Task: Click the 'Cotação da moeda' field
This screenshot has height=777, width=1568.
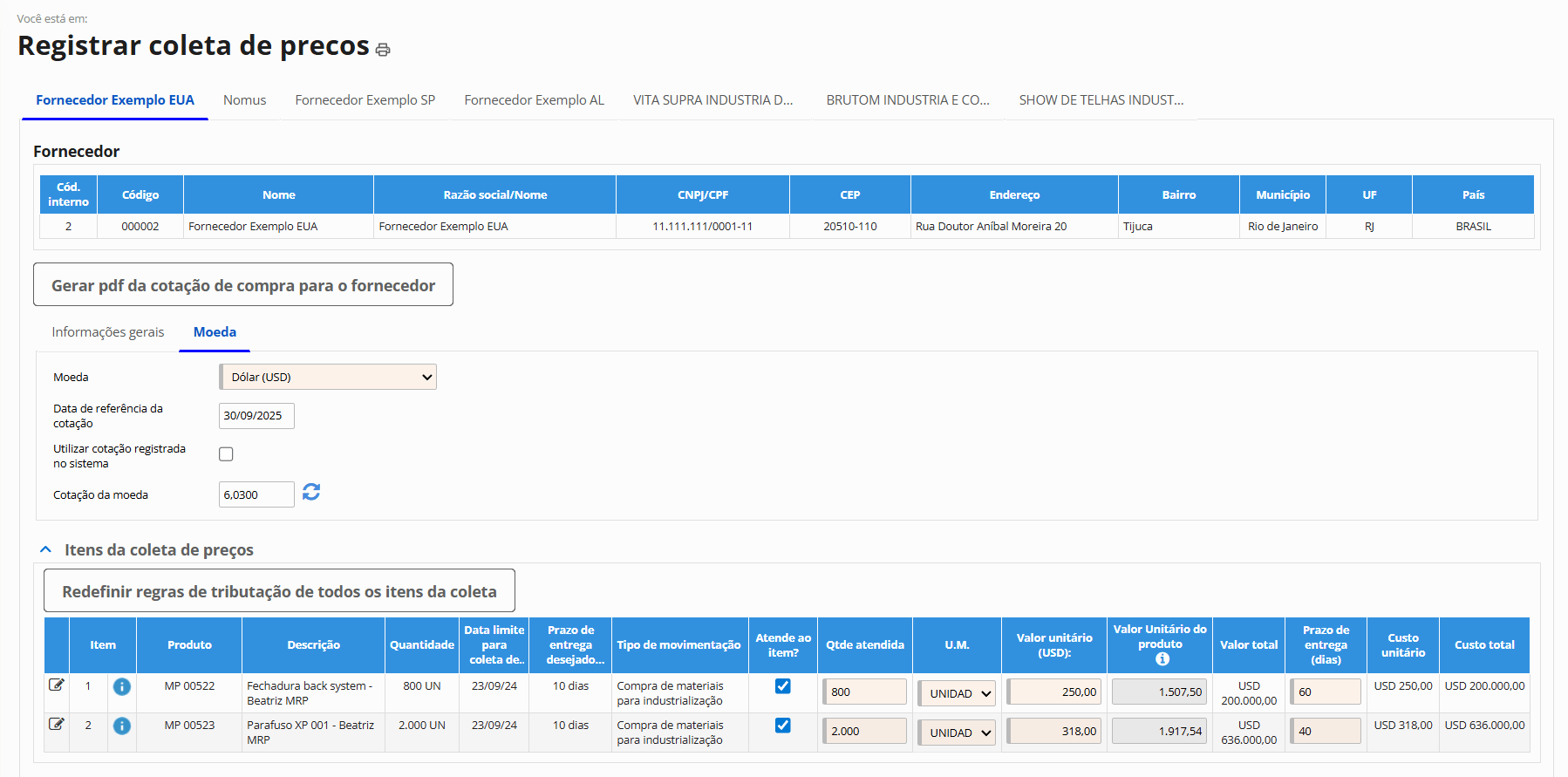Action: point(256,494)
